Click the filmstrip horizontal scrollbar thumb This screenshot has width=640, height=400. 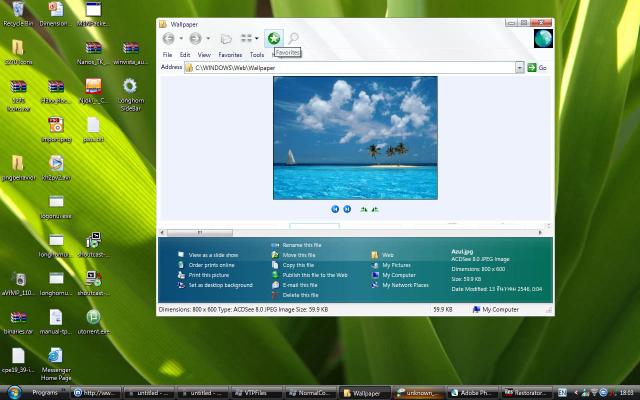(x=200, y=233)
